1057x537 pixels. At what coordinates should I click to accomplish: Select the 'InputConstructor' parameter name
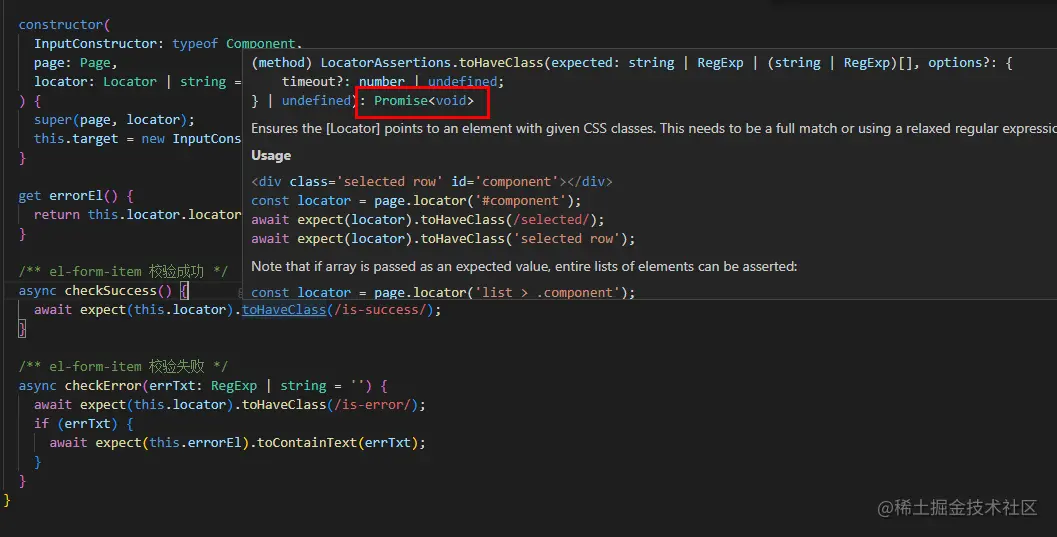(x=95, y=44)
